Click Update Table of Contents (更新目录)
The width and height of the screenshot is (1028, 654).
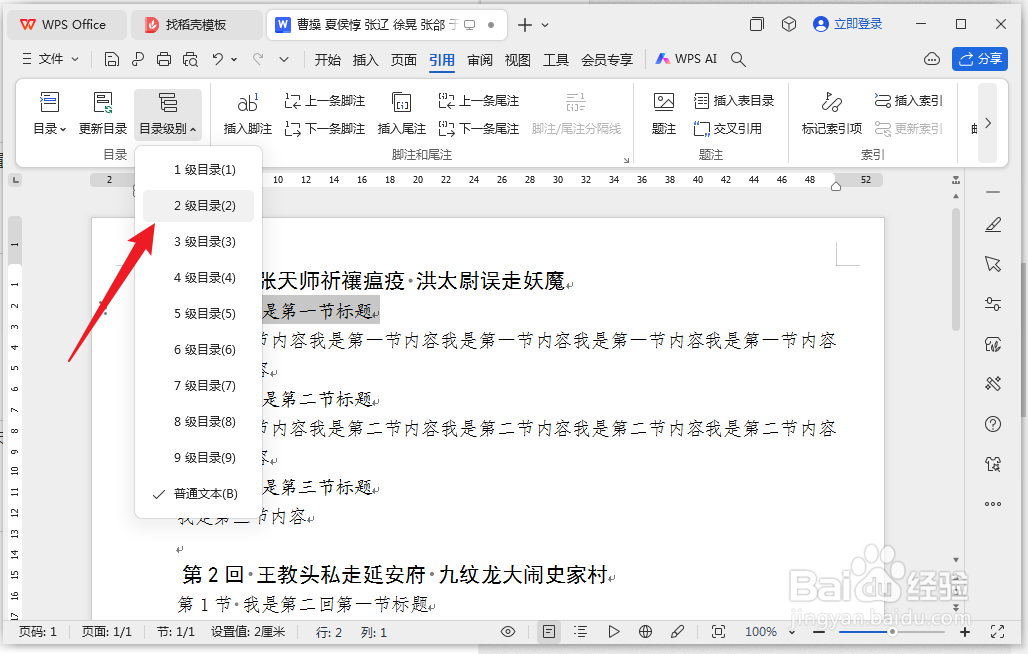pyautogui.click(x=103, y=113)
